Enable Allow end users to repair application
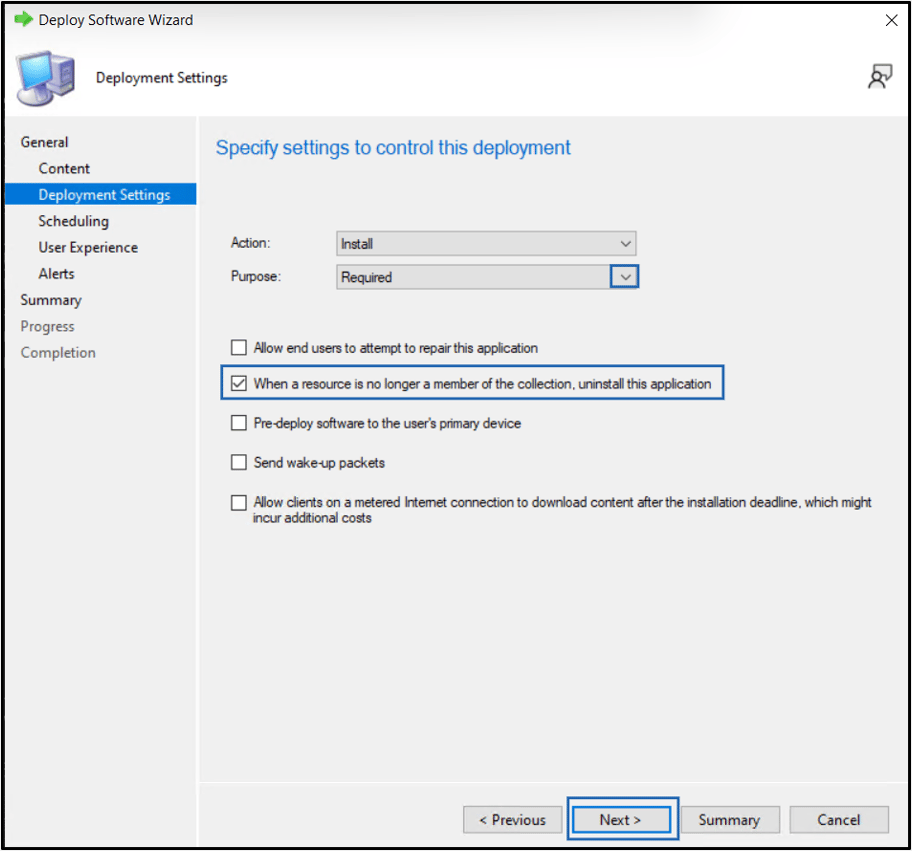912x851 pixels. [x=238, y=348]
